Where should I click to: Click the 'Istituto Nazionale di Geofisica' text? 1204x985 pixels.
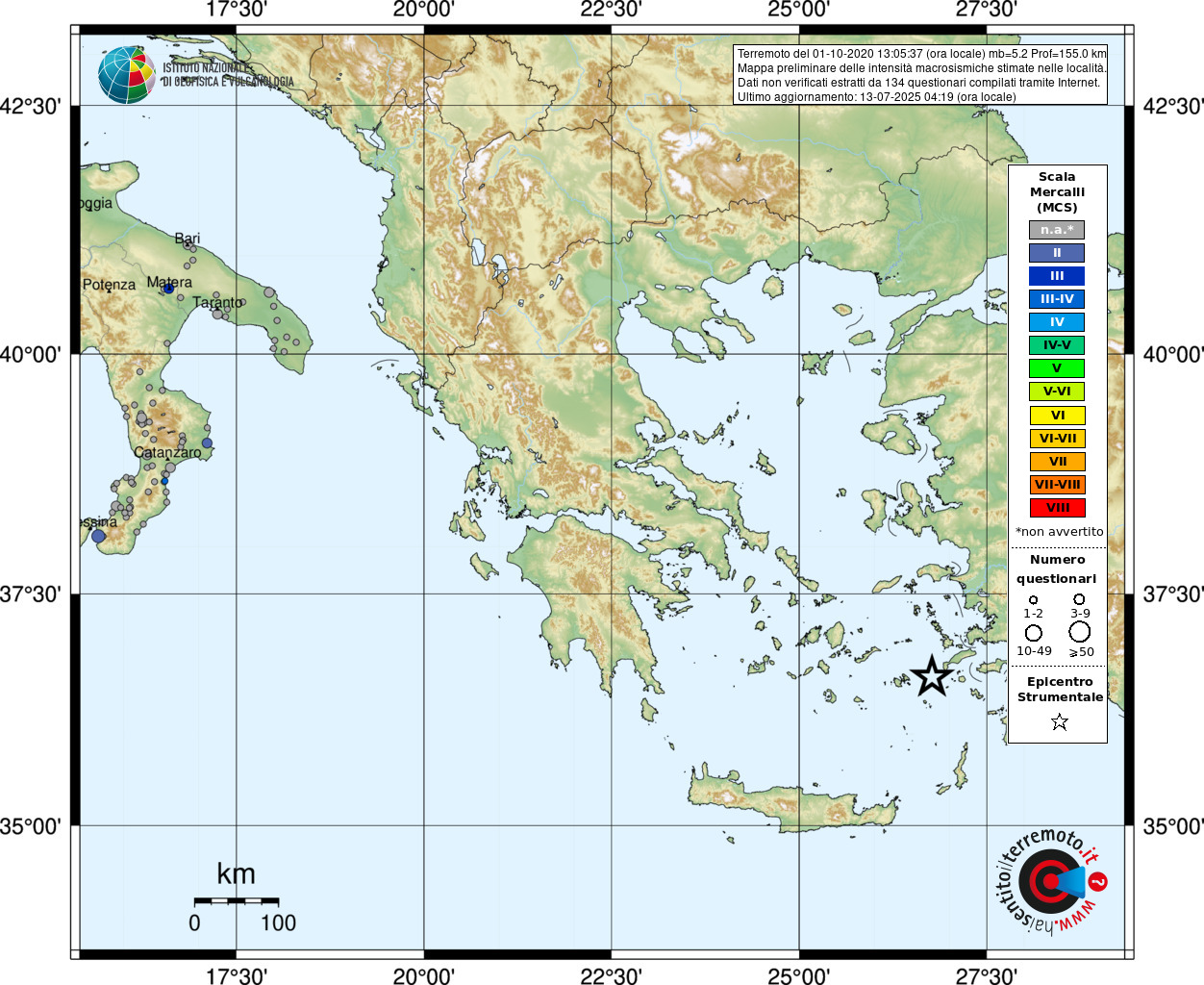tap(228, 75)
